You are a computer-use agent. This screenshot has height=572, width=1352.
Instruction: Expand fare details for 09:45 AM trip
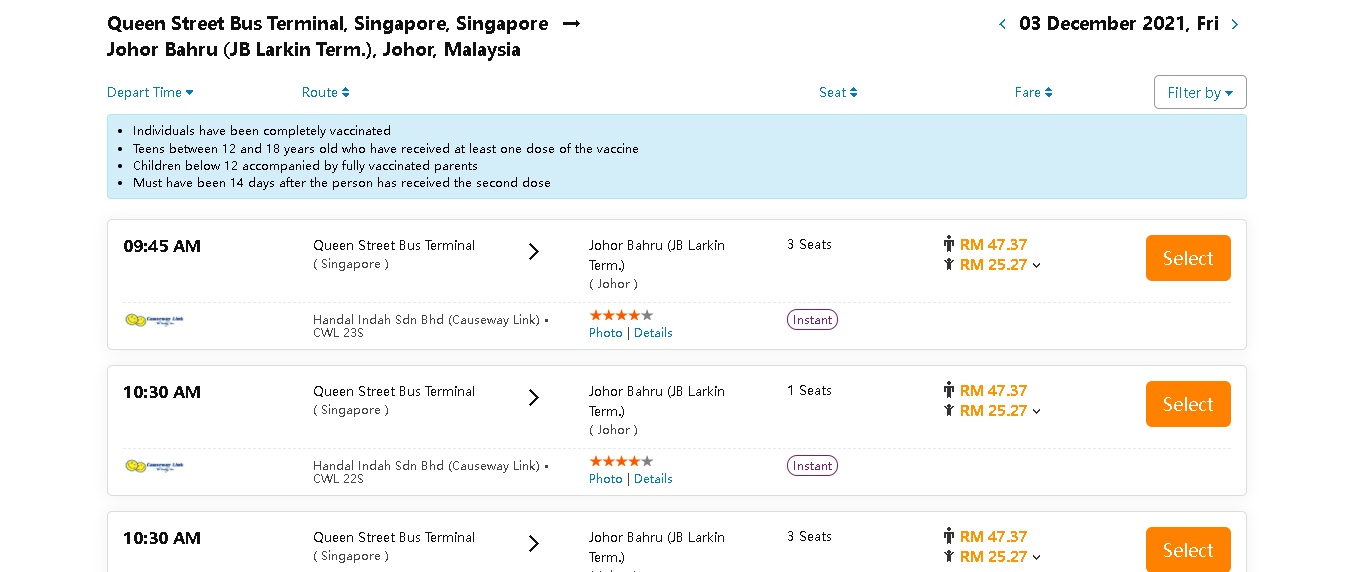point(1036,266)
